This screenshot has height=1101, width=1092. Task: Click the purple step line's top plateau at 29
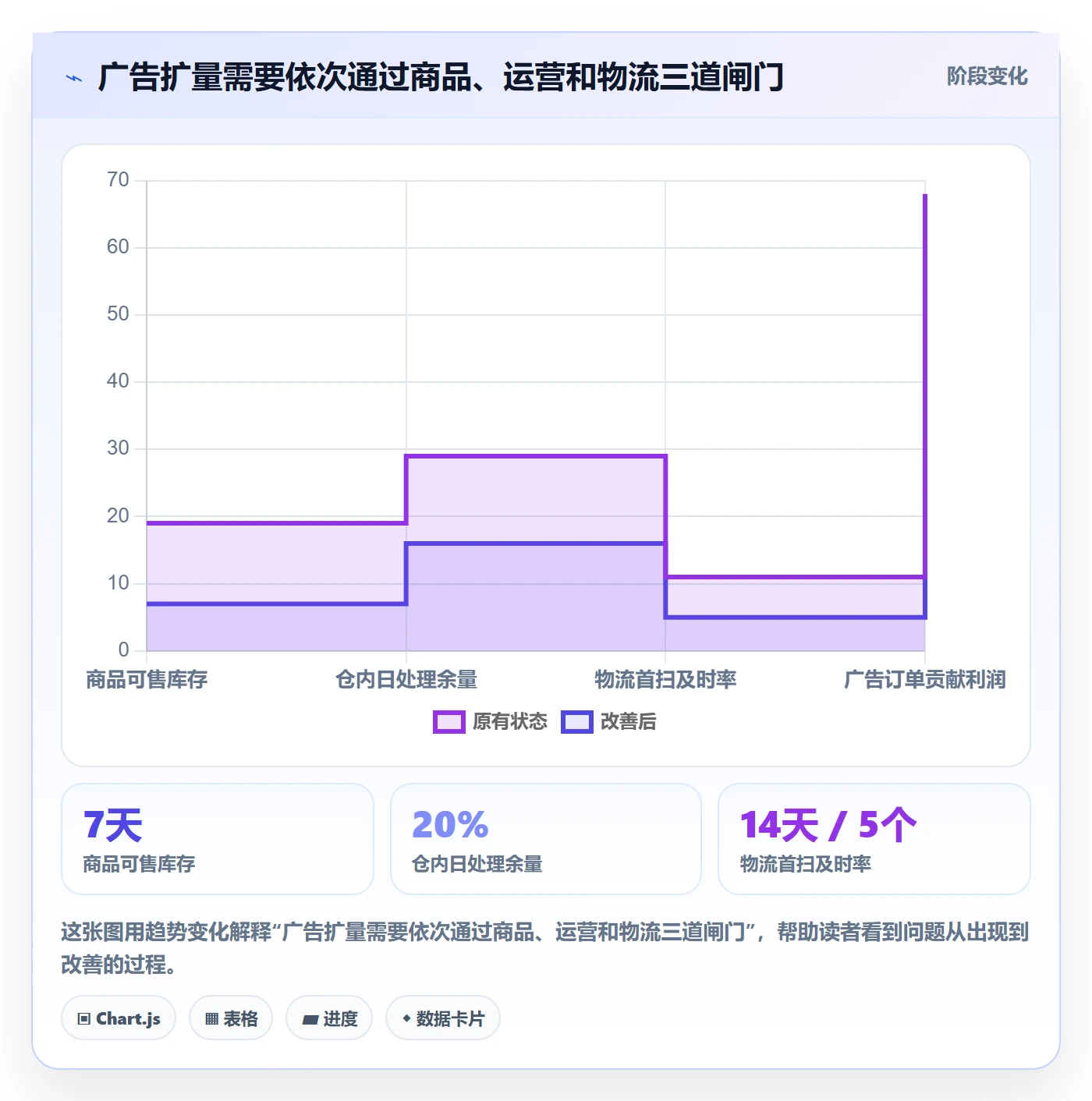[x=536, y=456]
